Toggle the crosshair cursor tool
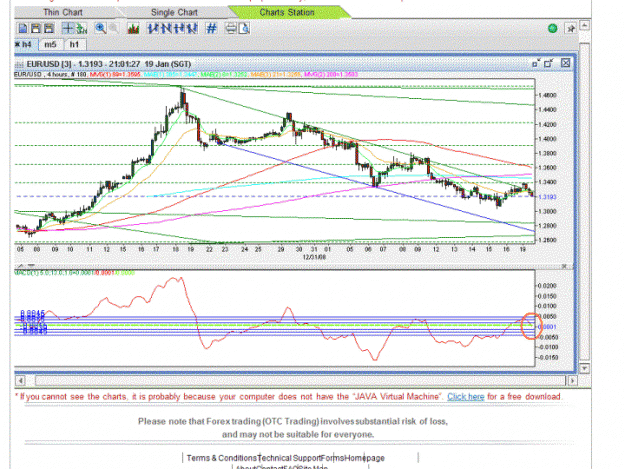 click(x=68, y=28)
